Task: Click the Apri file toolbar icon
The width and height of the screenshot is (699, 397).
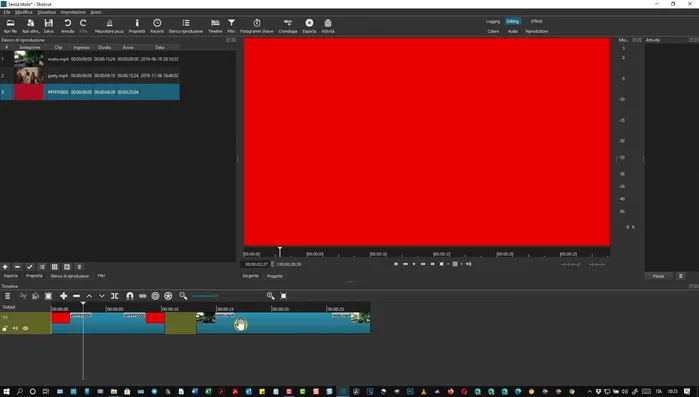Action: tap(10, 26)
